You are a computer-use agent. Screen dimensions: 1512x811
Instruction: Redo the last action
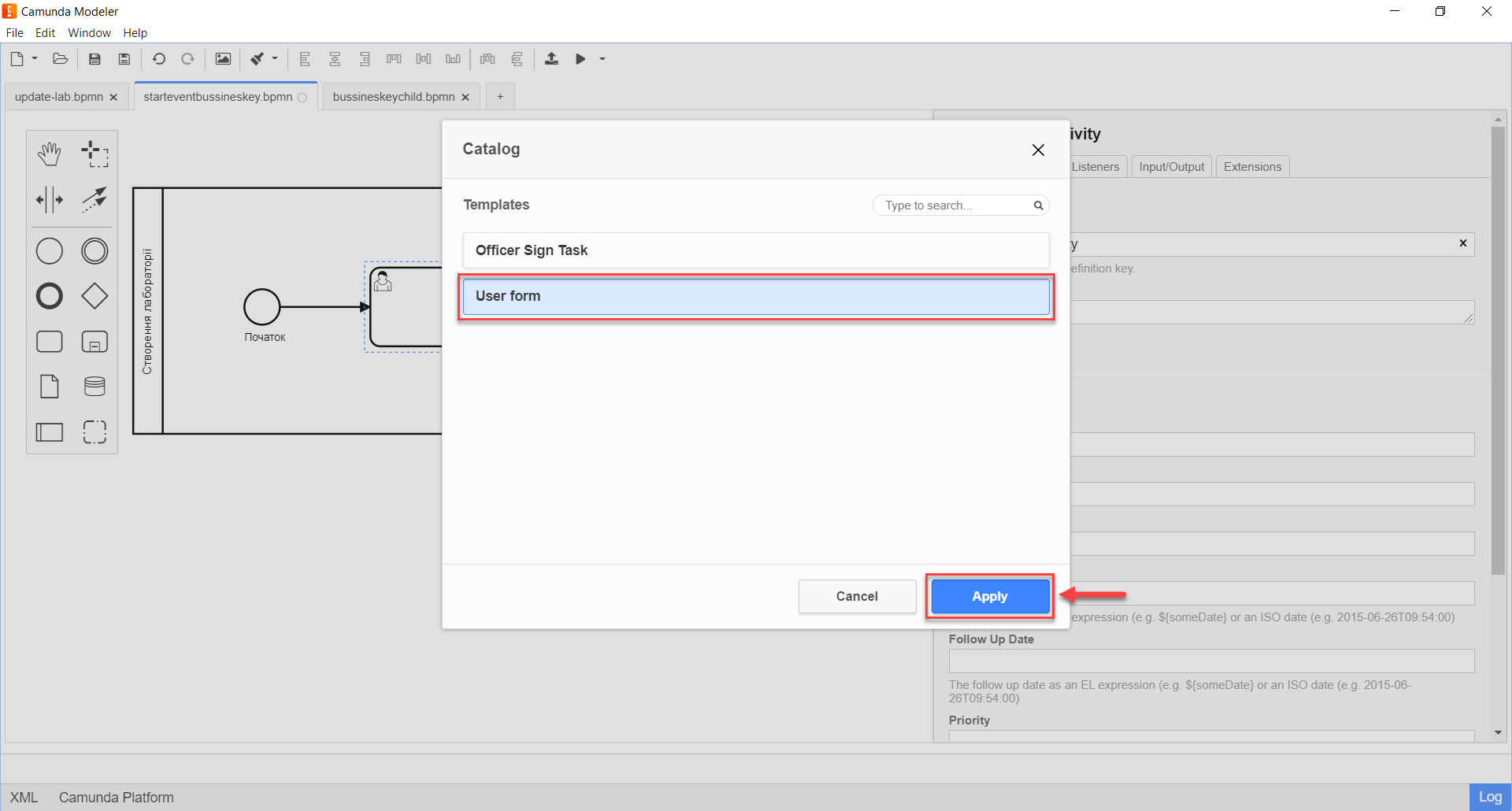[x=188, y=59]
